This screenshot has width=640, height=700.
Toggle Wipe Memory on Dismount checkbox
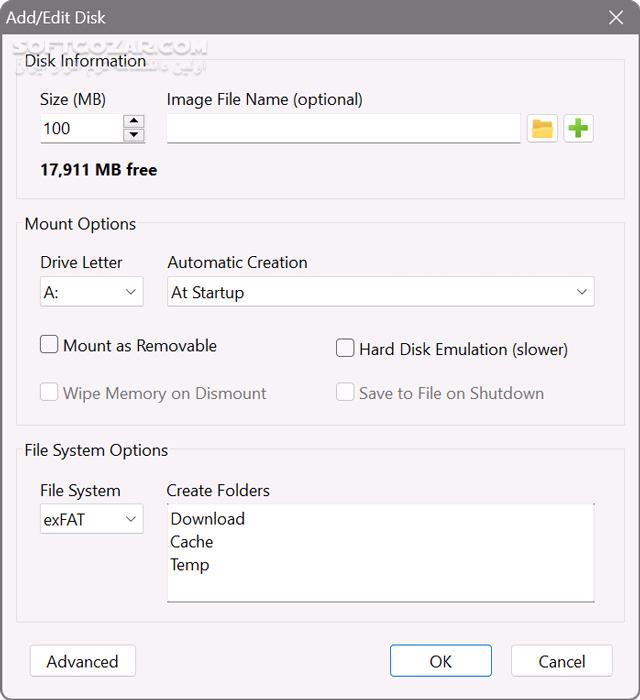click(49, 392)
